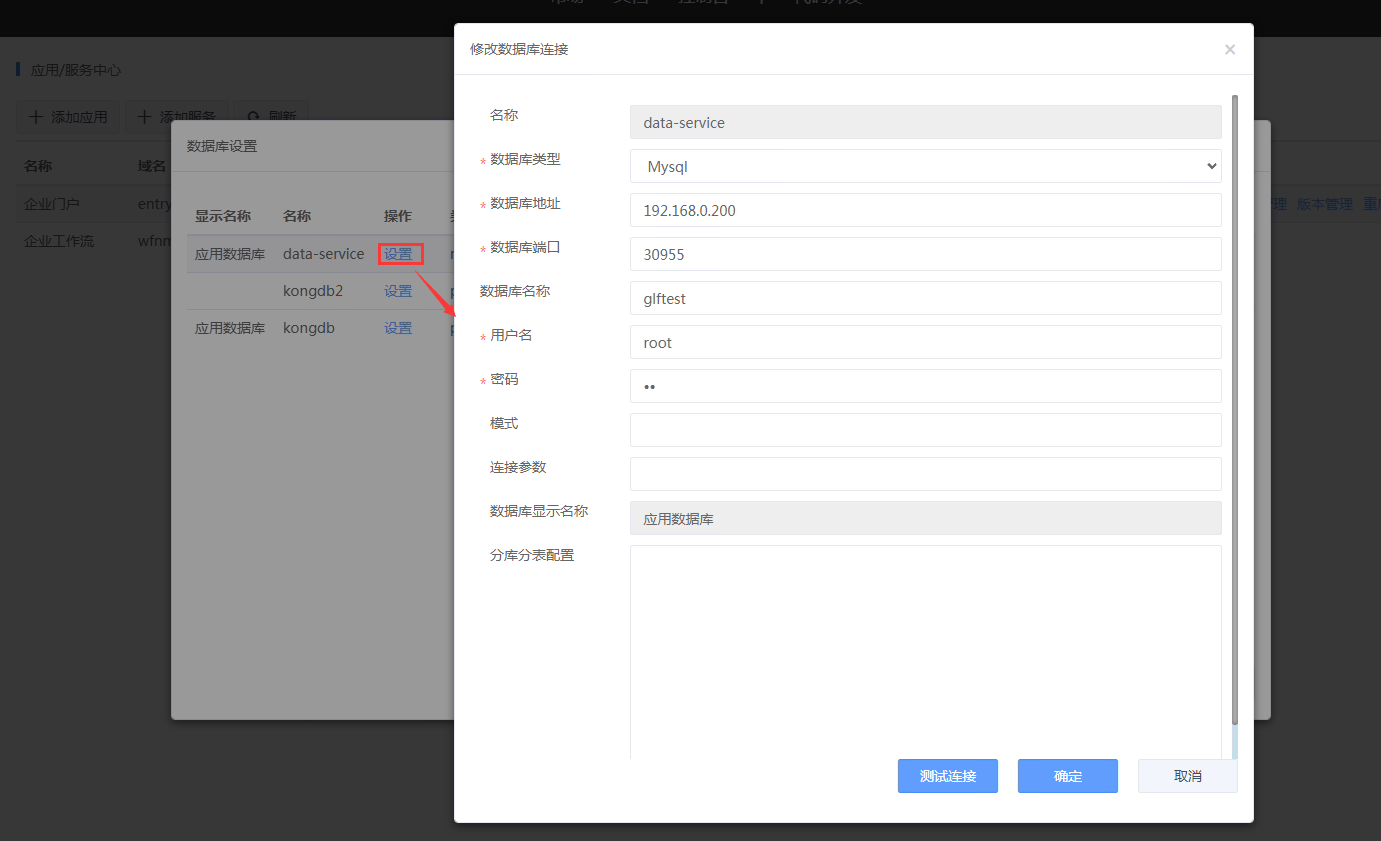Click the 数据库端口 field showing 30955

[x=925, y=254]
